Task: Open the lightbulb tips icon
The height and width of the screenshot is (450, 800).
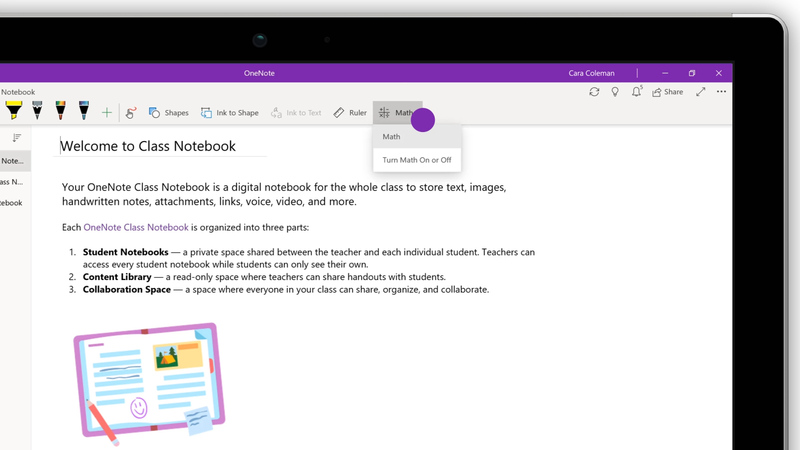Action: tap(616, 92)
